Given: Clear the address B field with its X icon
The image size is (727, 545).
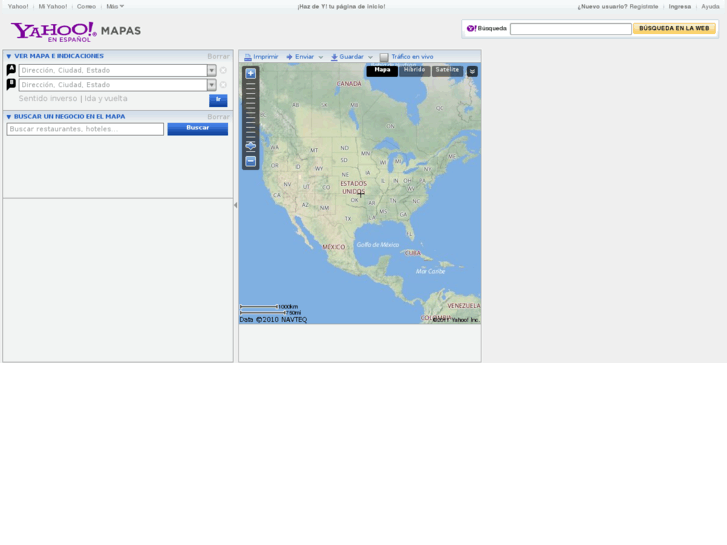Looking at the screenshot, I should pos(223,85).
